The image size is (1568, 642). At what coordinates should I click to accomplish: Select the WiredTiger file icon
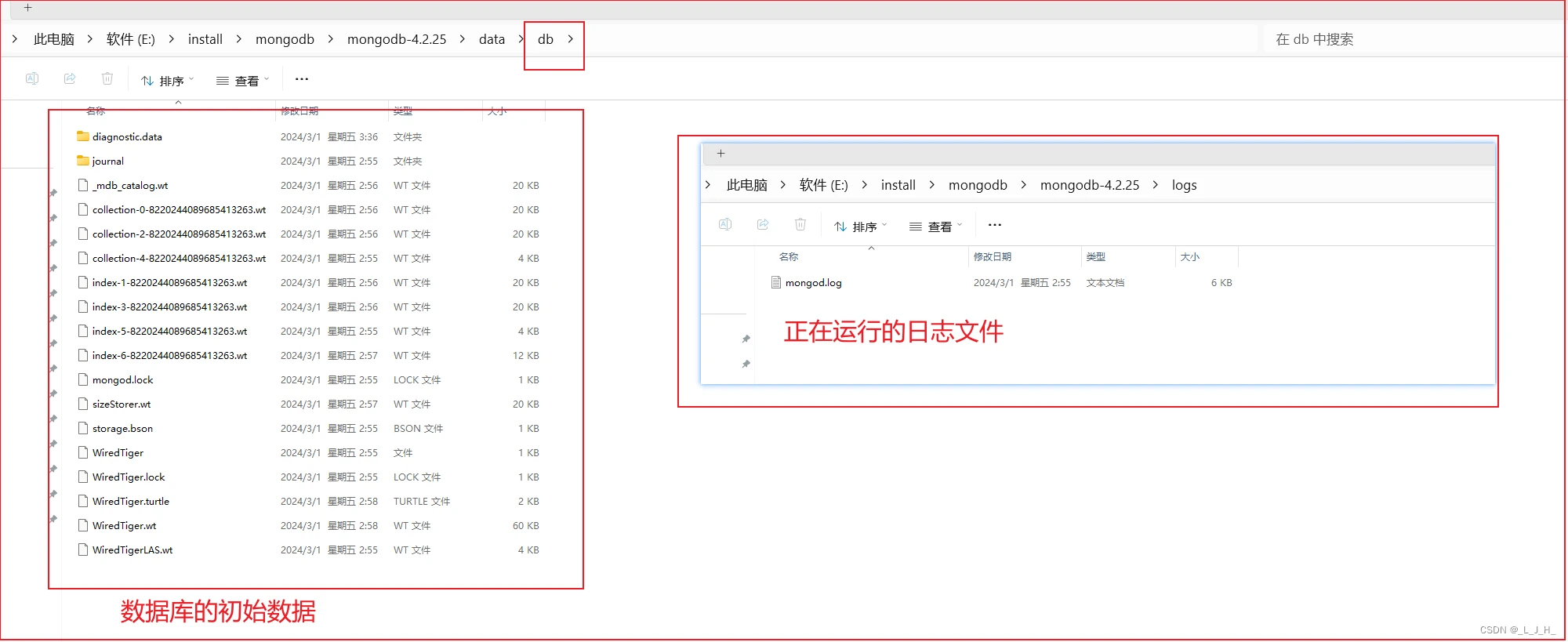[83, 452]
